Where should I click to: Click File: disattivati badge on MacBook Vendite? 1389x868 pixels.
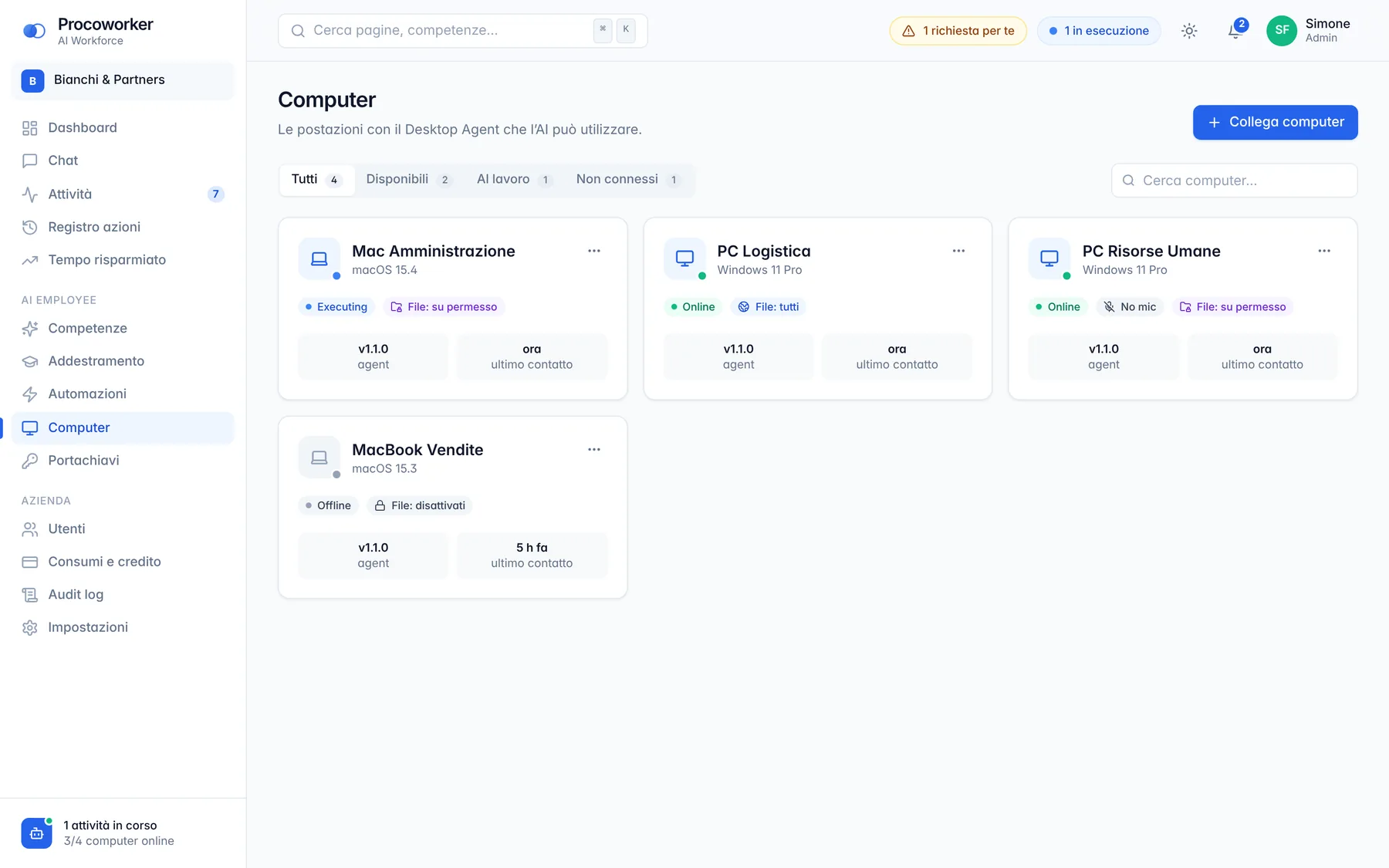click(x=420, y=506)
